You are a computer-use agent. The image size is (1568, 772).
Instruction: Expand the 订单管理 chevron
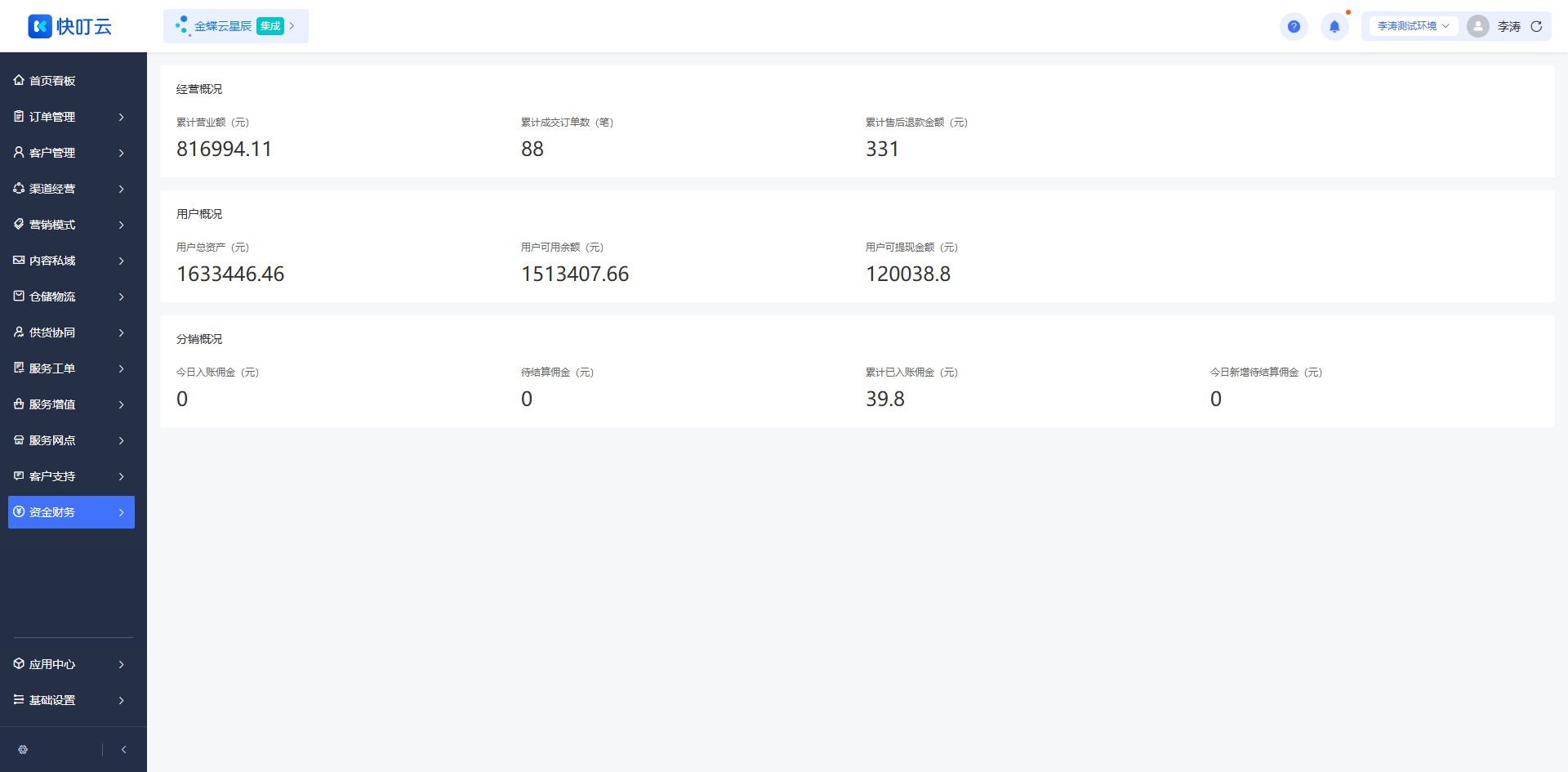click(121, 117)
